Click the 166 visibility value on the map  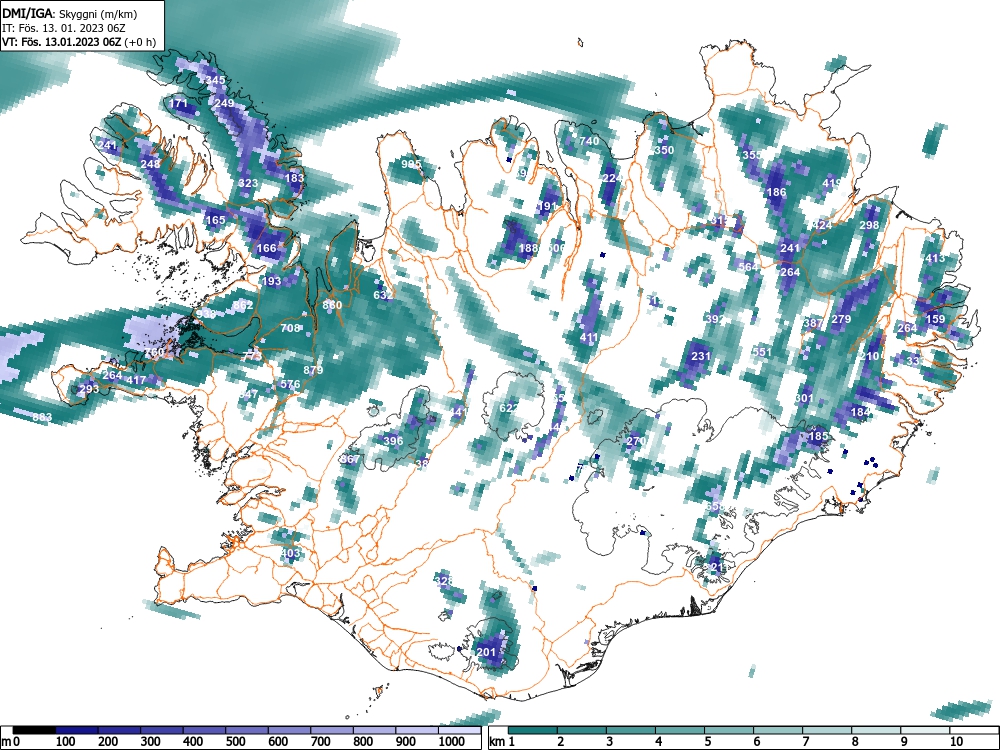267,248
